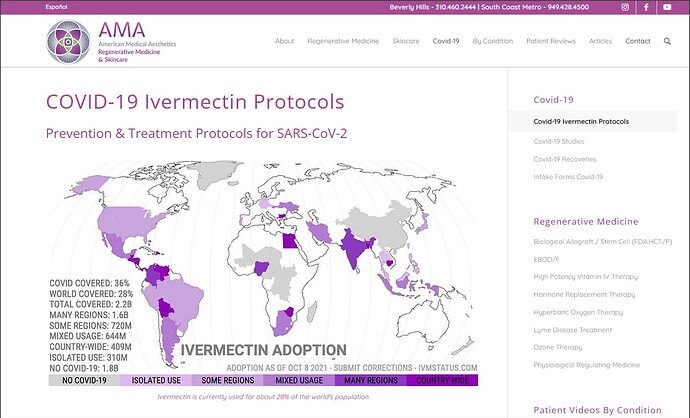The image size is (690, 418).
Task: Click the NO COVID-19 legend swatch
Action: point(84,380)
